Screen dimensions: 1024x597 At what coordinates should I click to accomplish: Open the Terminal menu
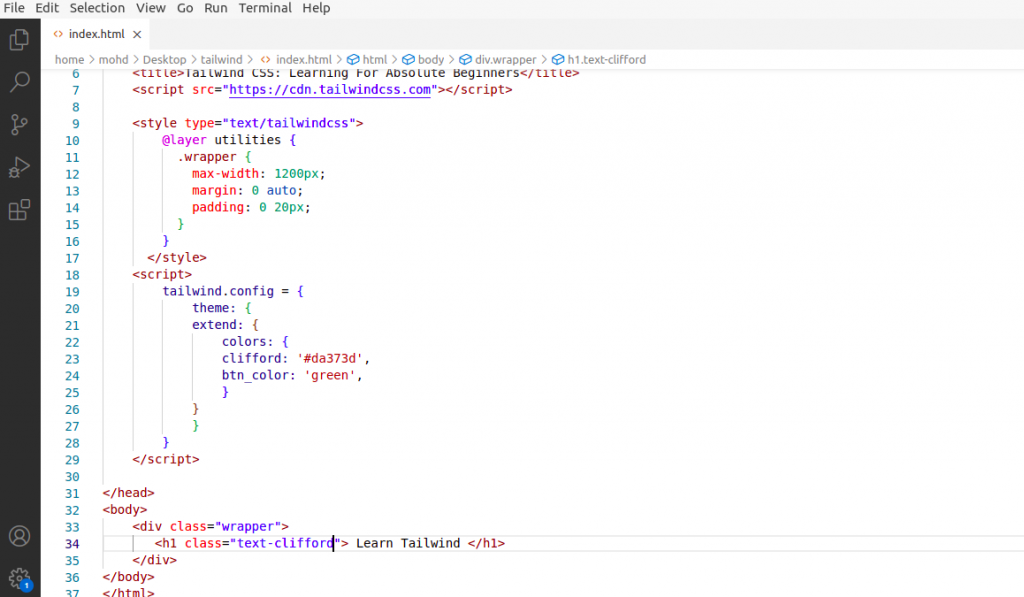tap(264, 8)
